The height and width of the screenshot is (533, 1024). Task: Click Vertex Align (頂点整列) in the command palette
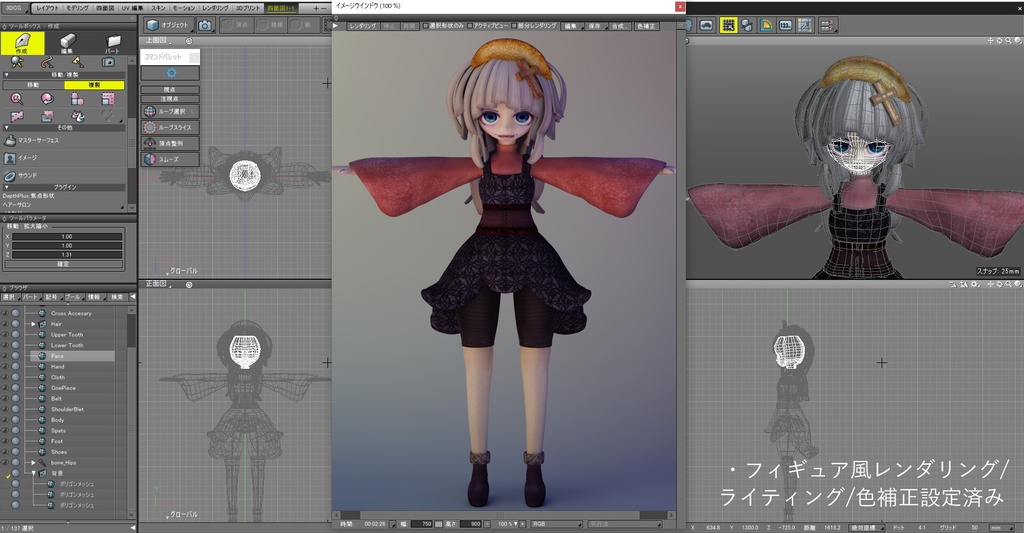click(170, 143)
